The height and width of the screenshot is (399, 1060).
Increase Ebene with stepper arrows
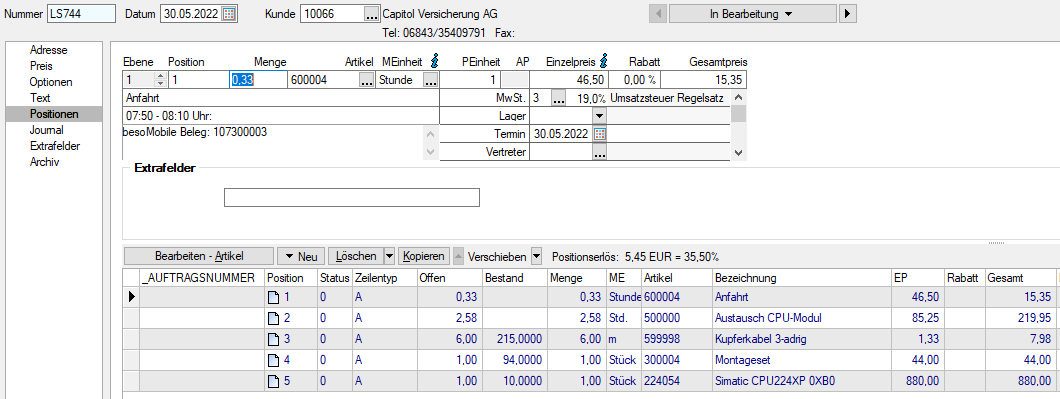tap(160, 76)
